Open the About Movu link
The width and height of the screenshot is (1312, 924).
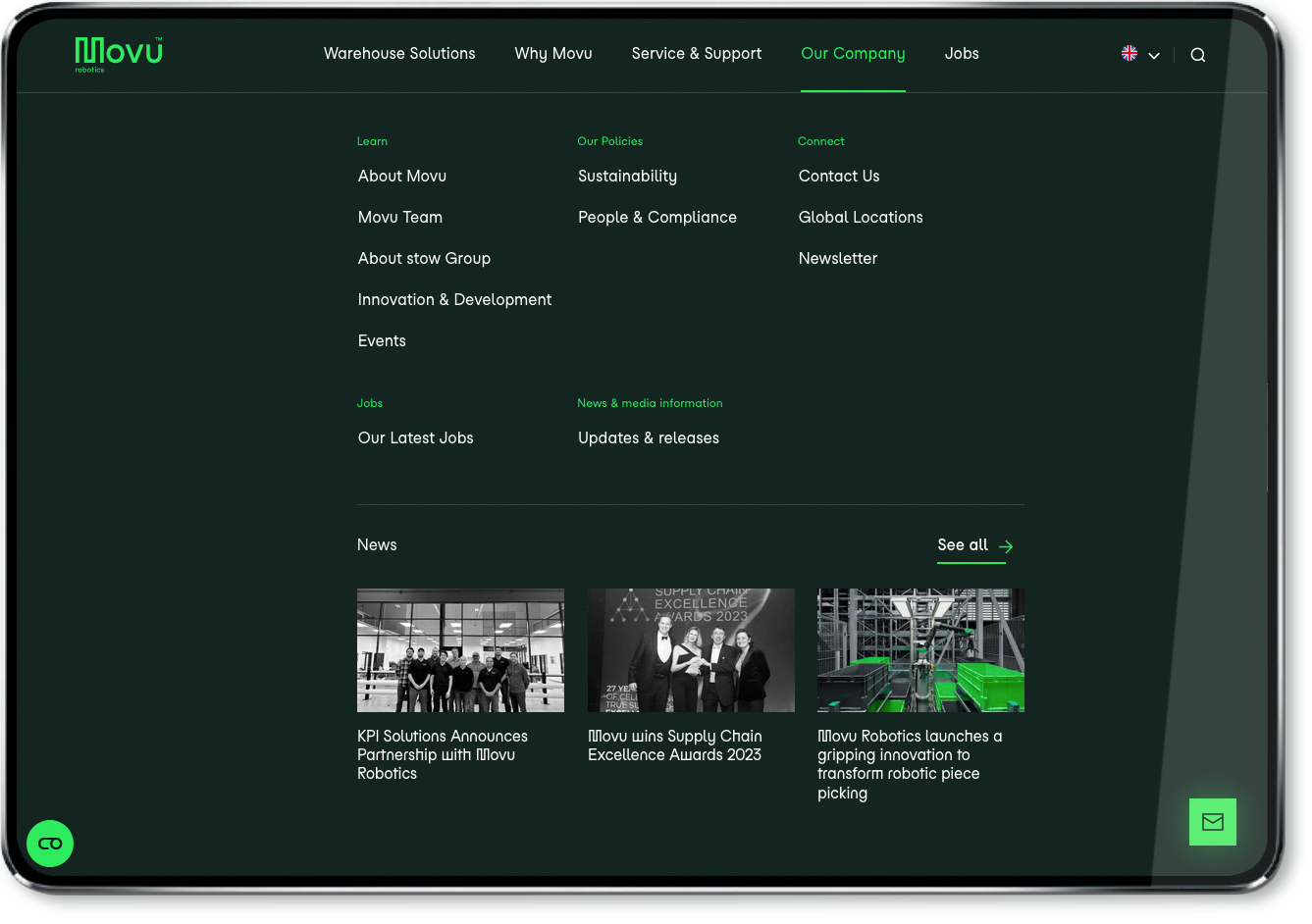click(x=402, y=177)
